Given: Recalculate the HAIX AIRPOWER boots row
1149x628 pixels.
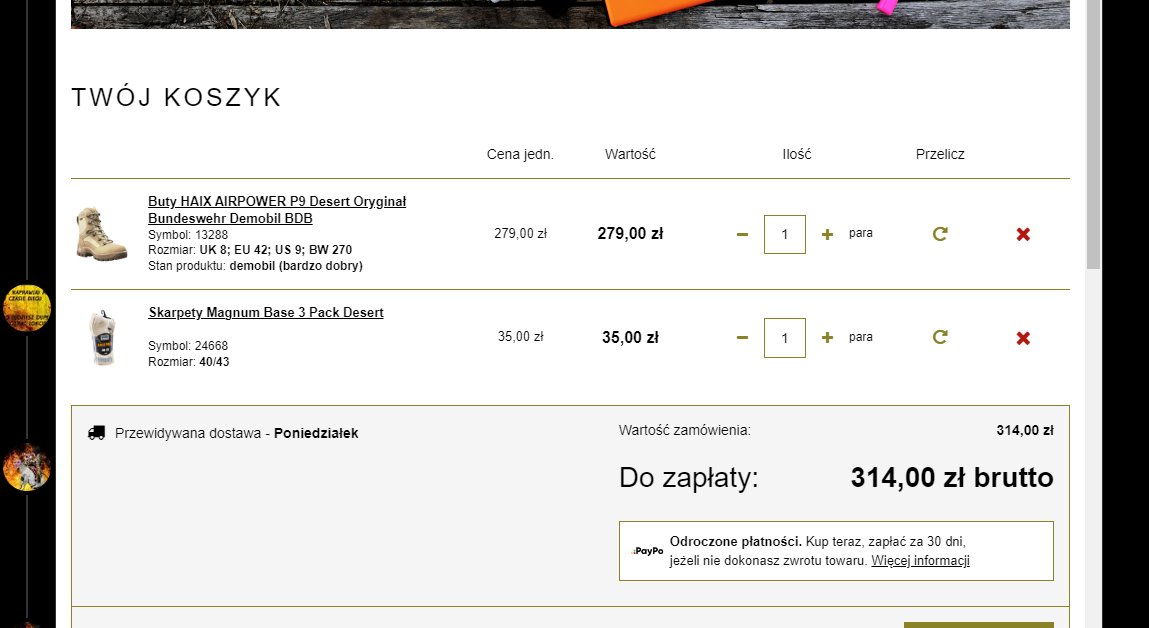Looking at the screenshot, I should pos(940,234).
